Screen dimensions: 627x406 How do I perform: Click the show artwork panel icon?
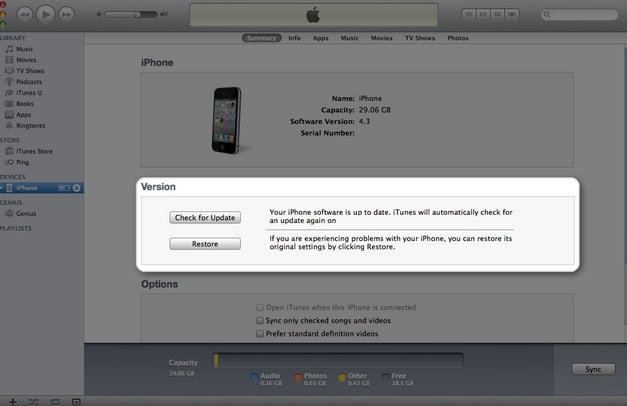76,402
